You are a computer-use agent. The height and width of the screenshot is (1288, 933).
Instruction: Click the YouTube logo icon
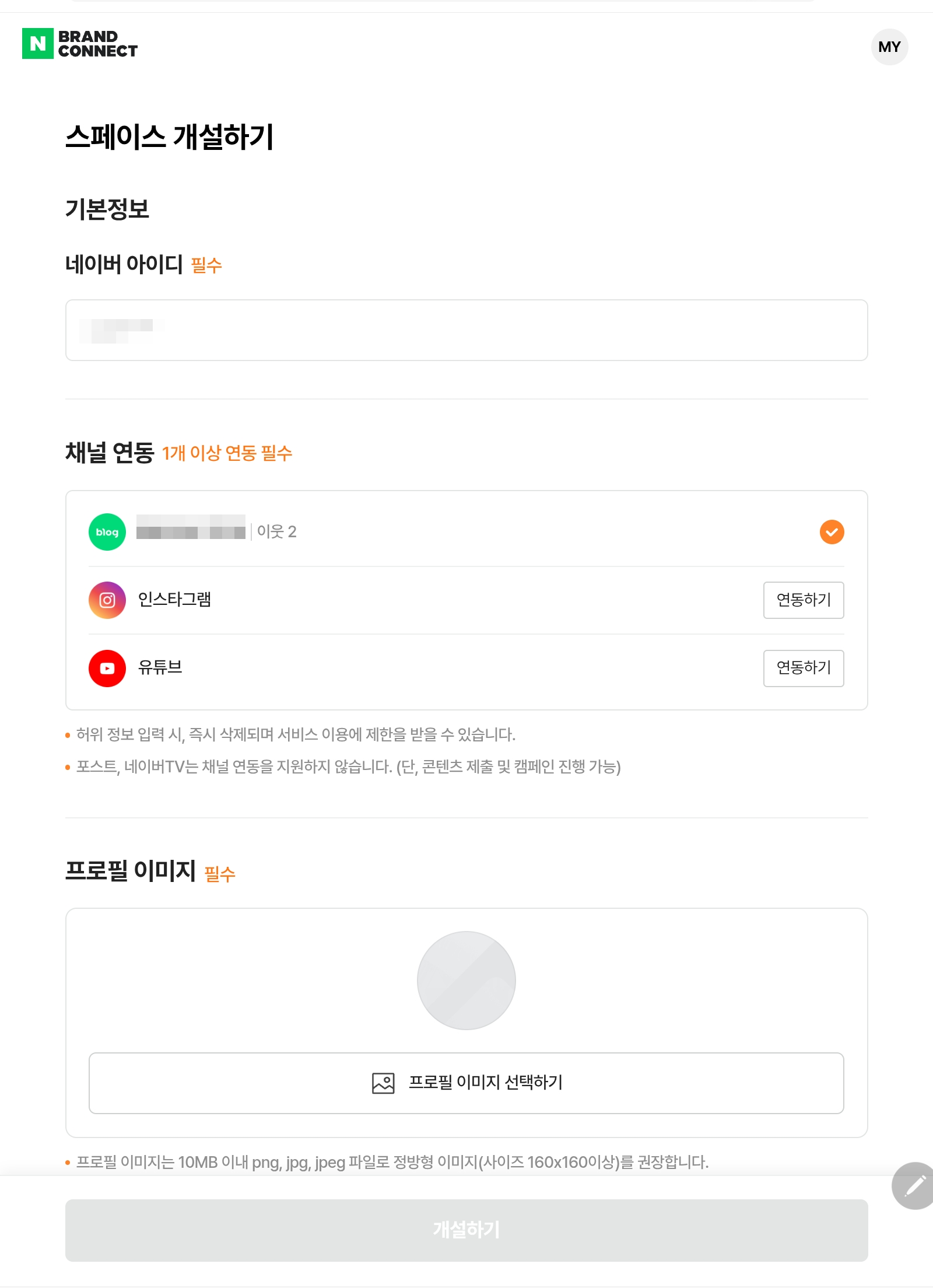click(107, 668)
